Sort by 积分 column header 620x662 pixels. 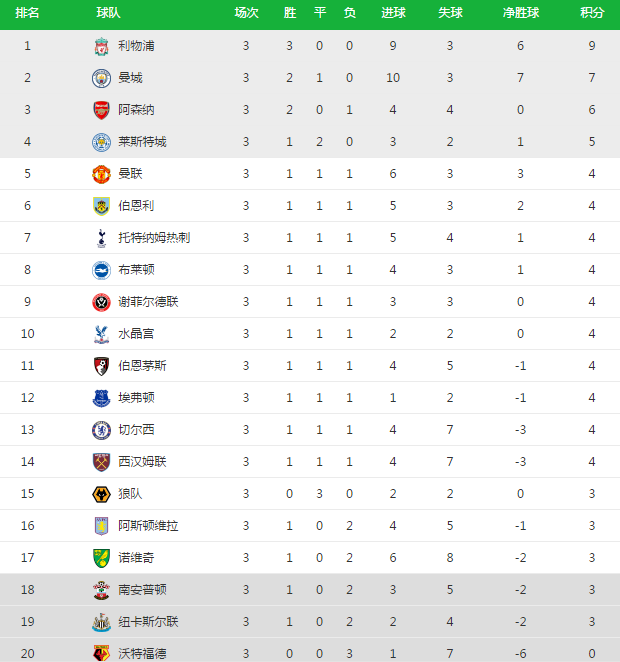tap(592, 13)
